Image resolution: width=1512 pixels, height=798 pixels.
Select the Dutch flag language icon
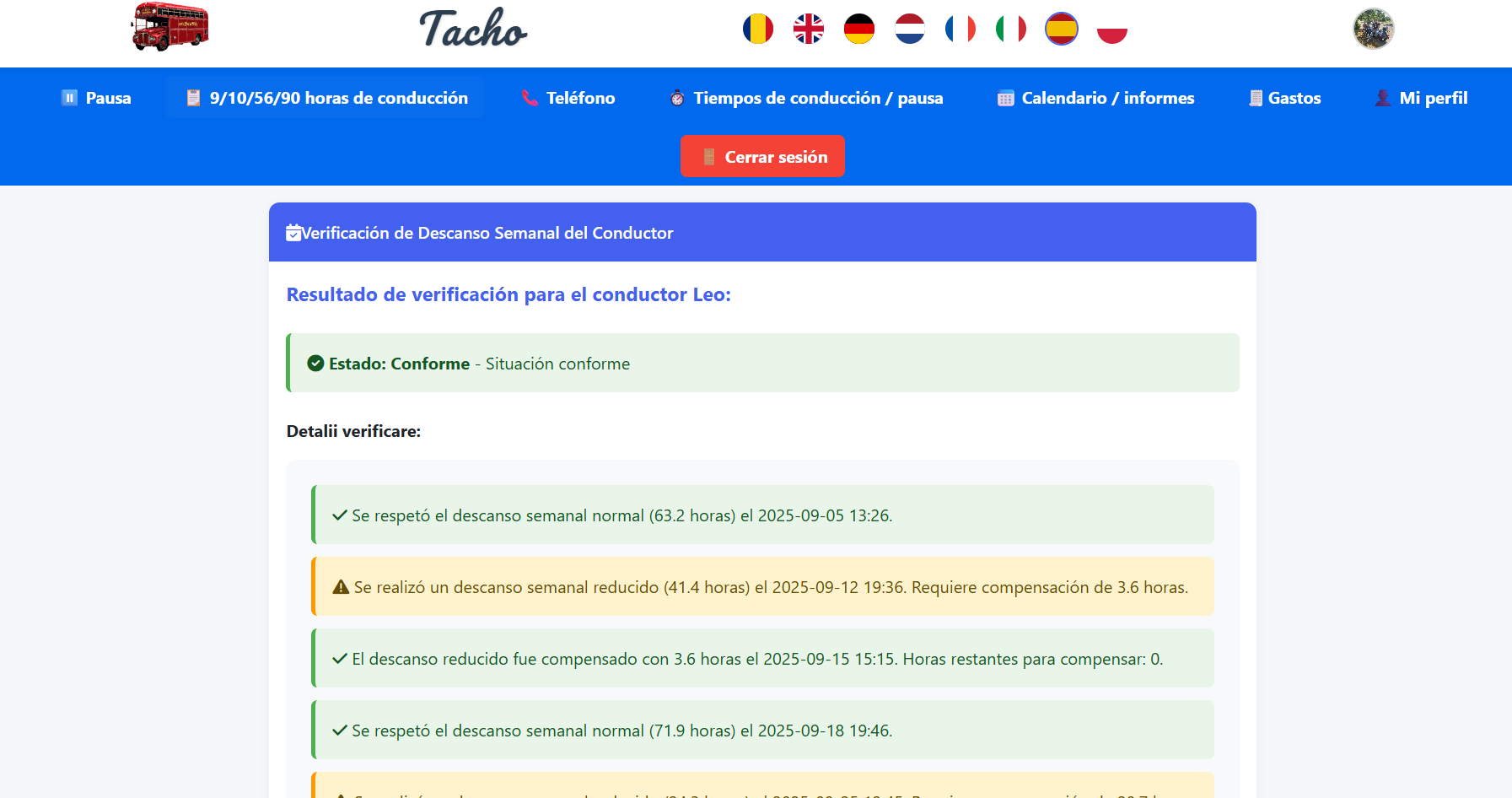(909, 29)
